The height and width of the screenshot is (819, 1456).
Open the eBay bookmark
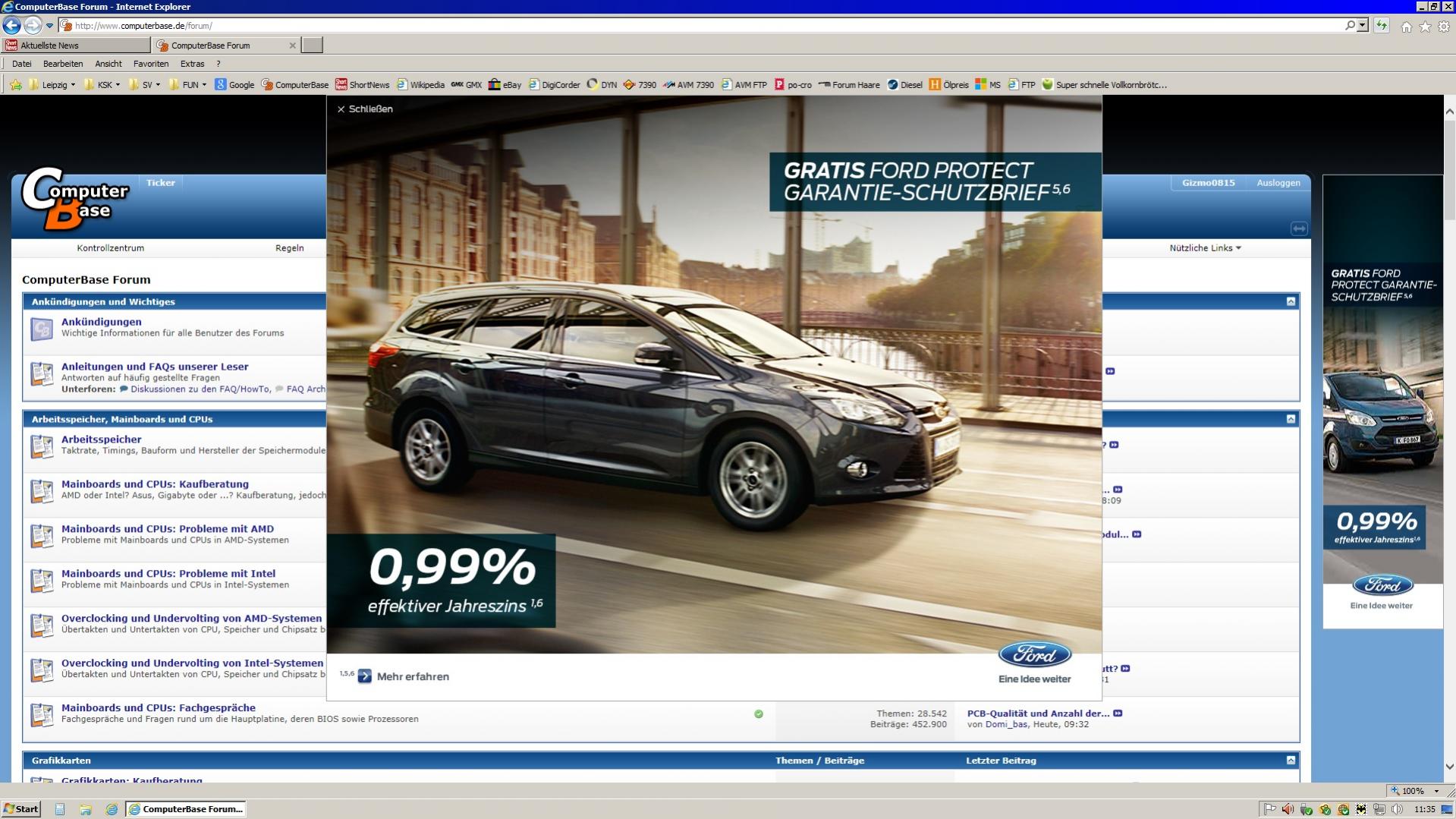(x=505, y=85)
